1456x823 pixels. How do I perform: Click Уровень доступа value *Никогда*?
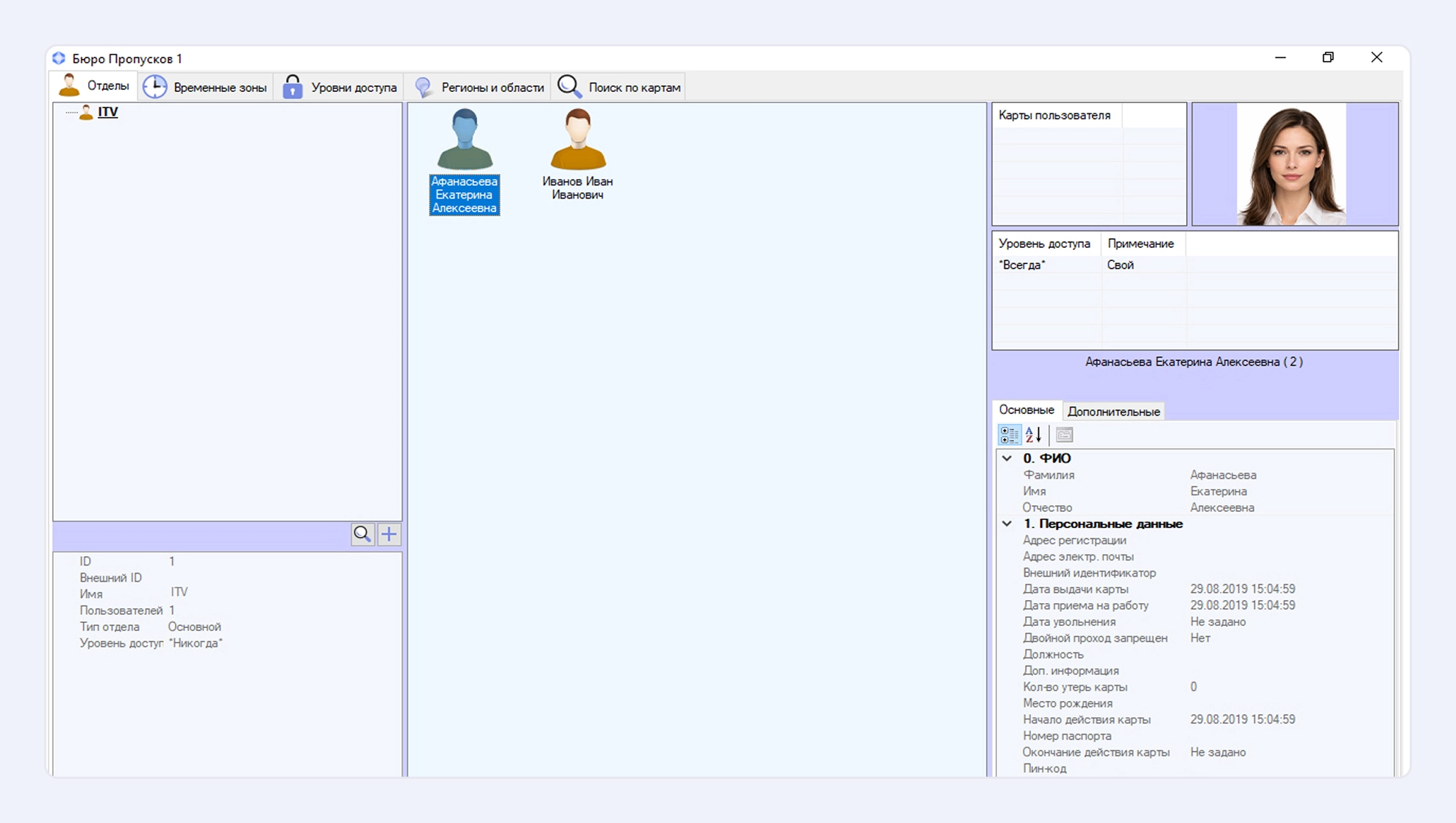pyautogui.click(x=196, y=643)
